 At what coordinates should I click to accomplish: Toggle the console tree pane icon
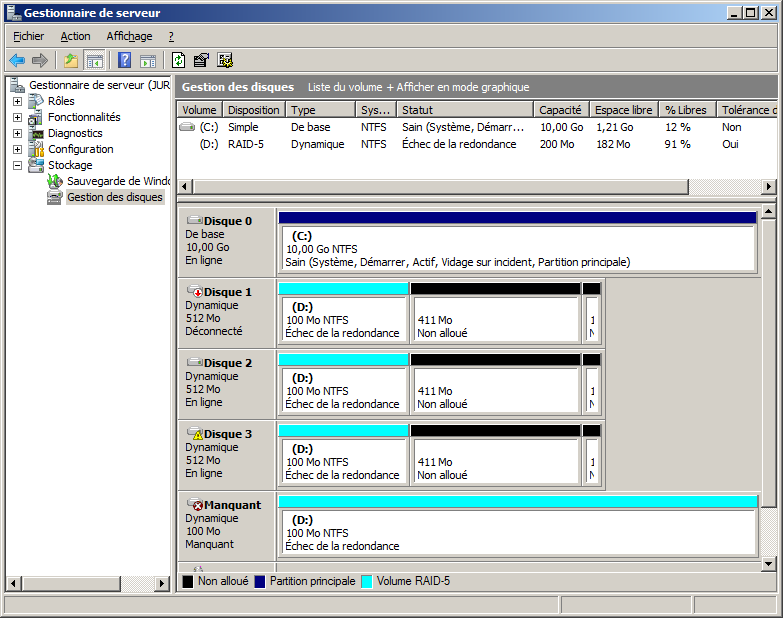pyautogui.click(x=95, y=60)
